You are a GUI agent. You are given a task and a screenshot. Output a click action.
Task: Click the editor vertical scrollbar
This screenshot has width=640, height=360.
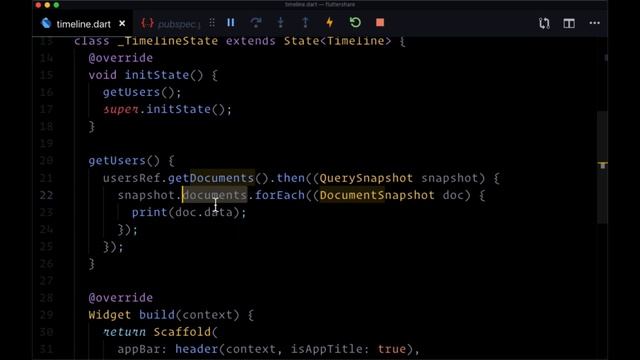(602, 167)
